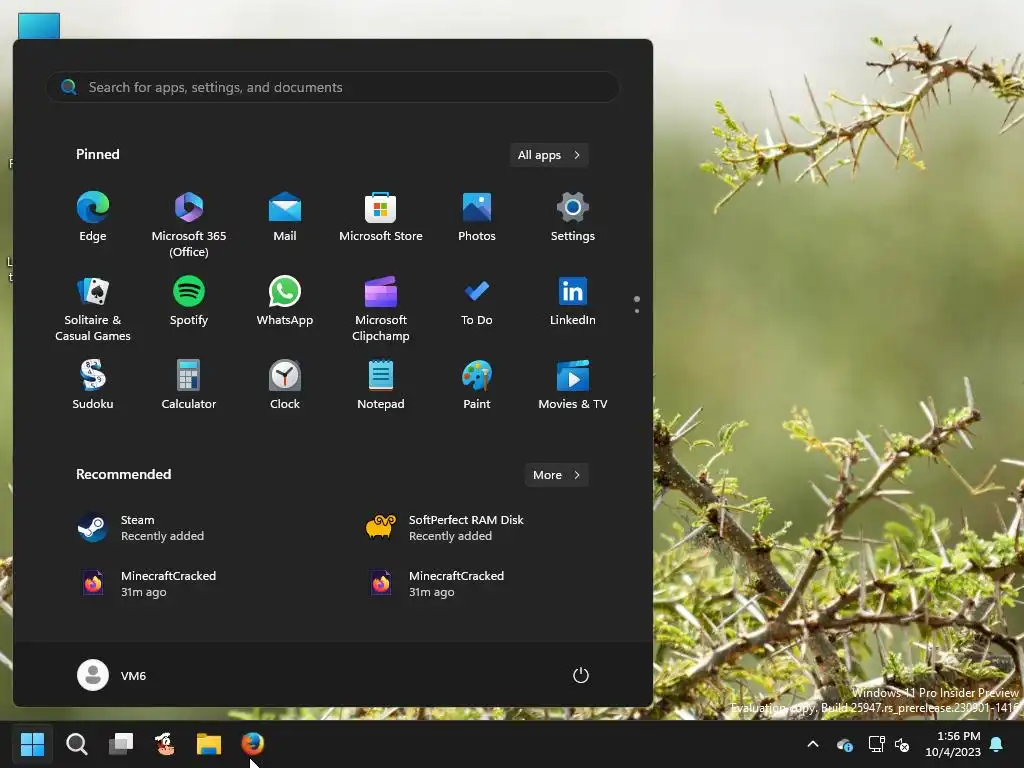Launch Firefox from the taskbar

click(x=253, y=744)
